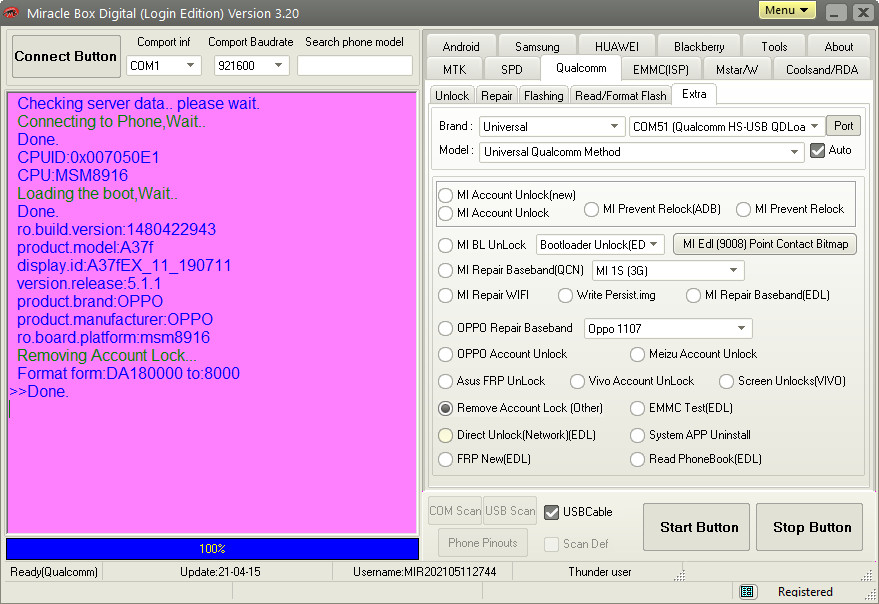Select the Qualcomm tab
Viewport: 879px width, 604px height.
581,68
